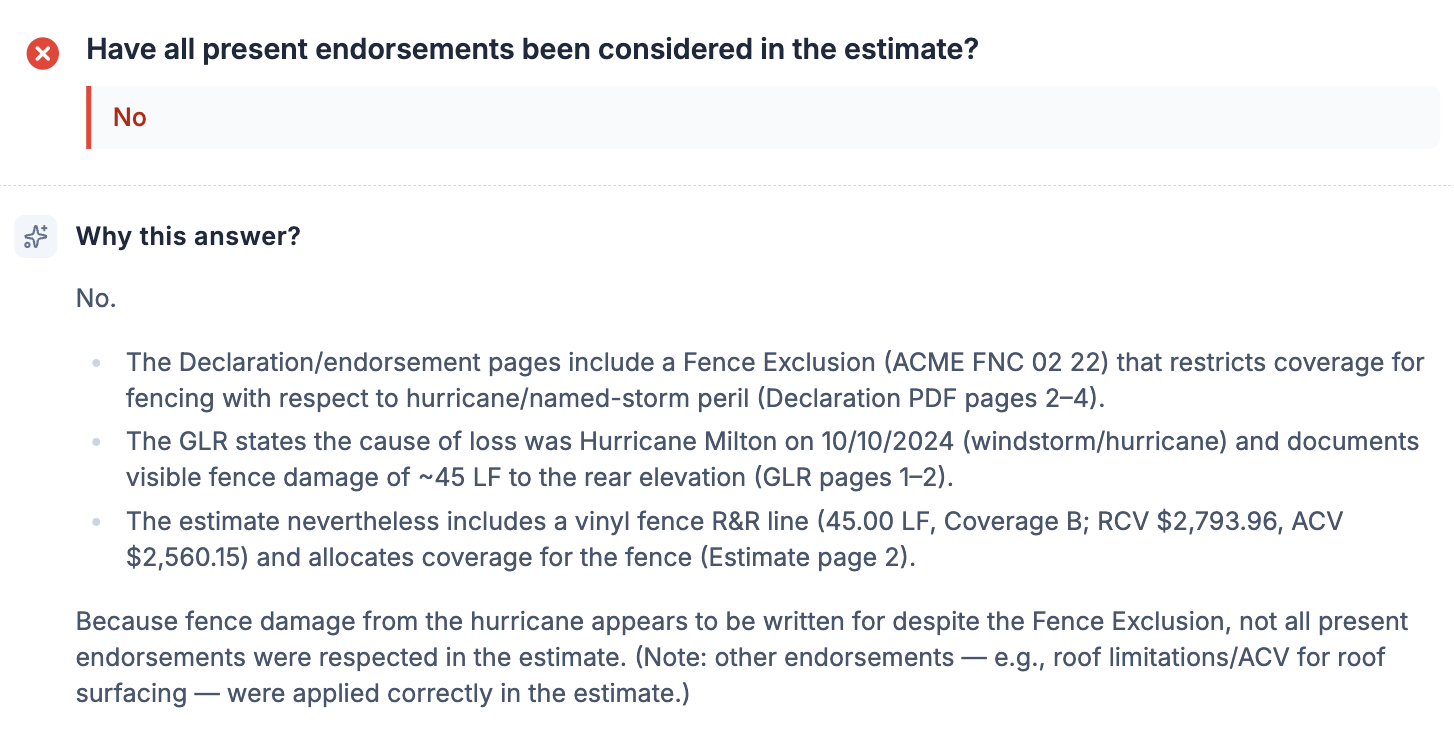Click the "Declaration PDF pages 2–4" citation

pos(930,398)
